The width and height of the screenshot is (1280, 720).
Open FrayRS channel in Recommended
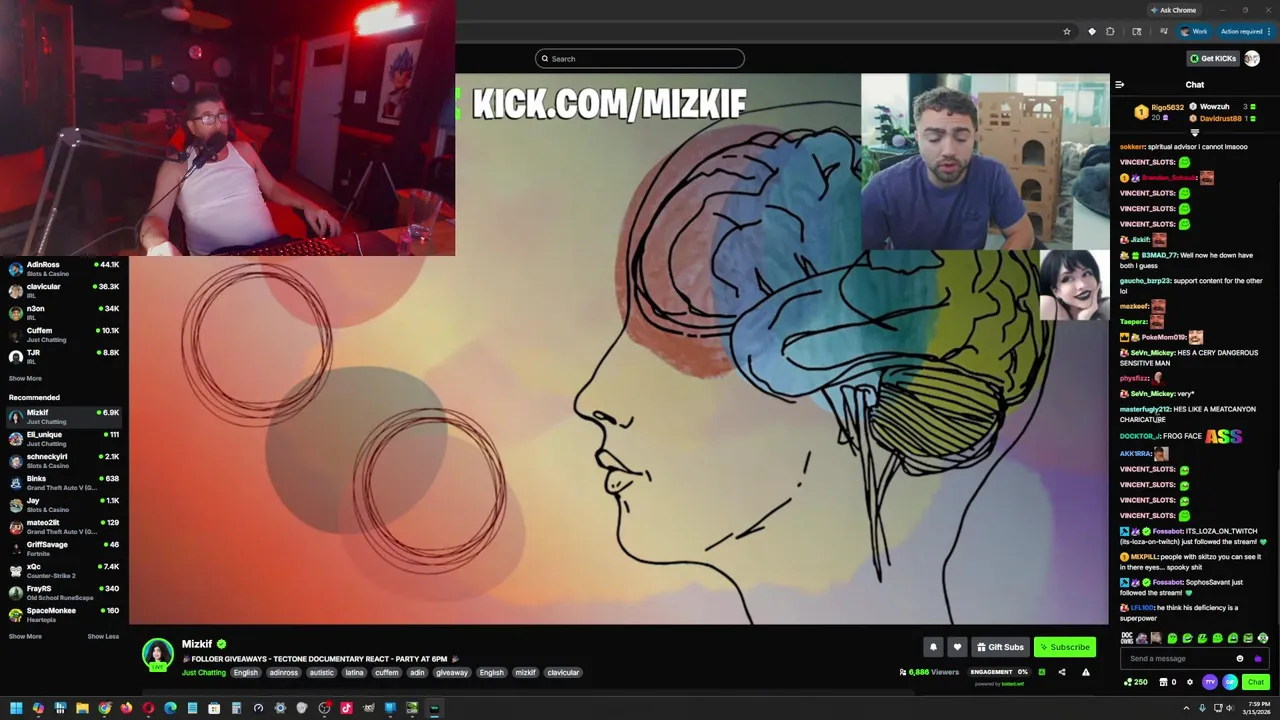64,593
